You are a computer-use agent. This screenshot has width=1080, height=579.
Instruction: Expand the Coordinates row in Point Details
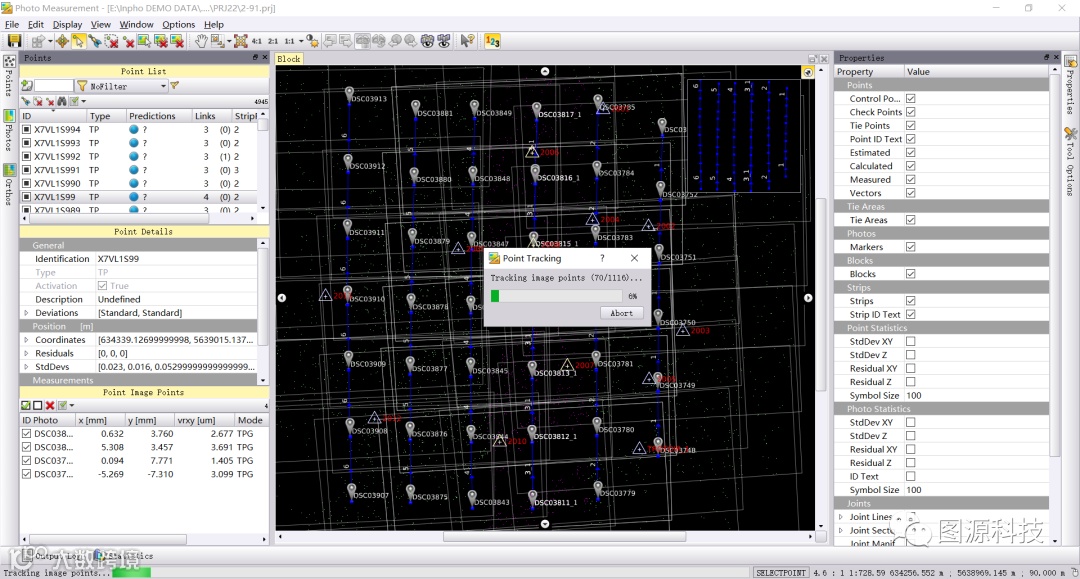(x=26, y=340)
